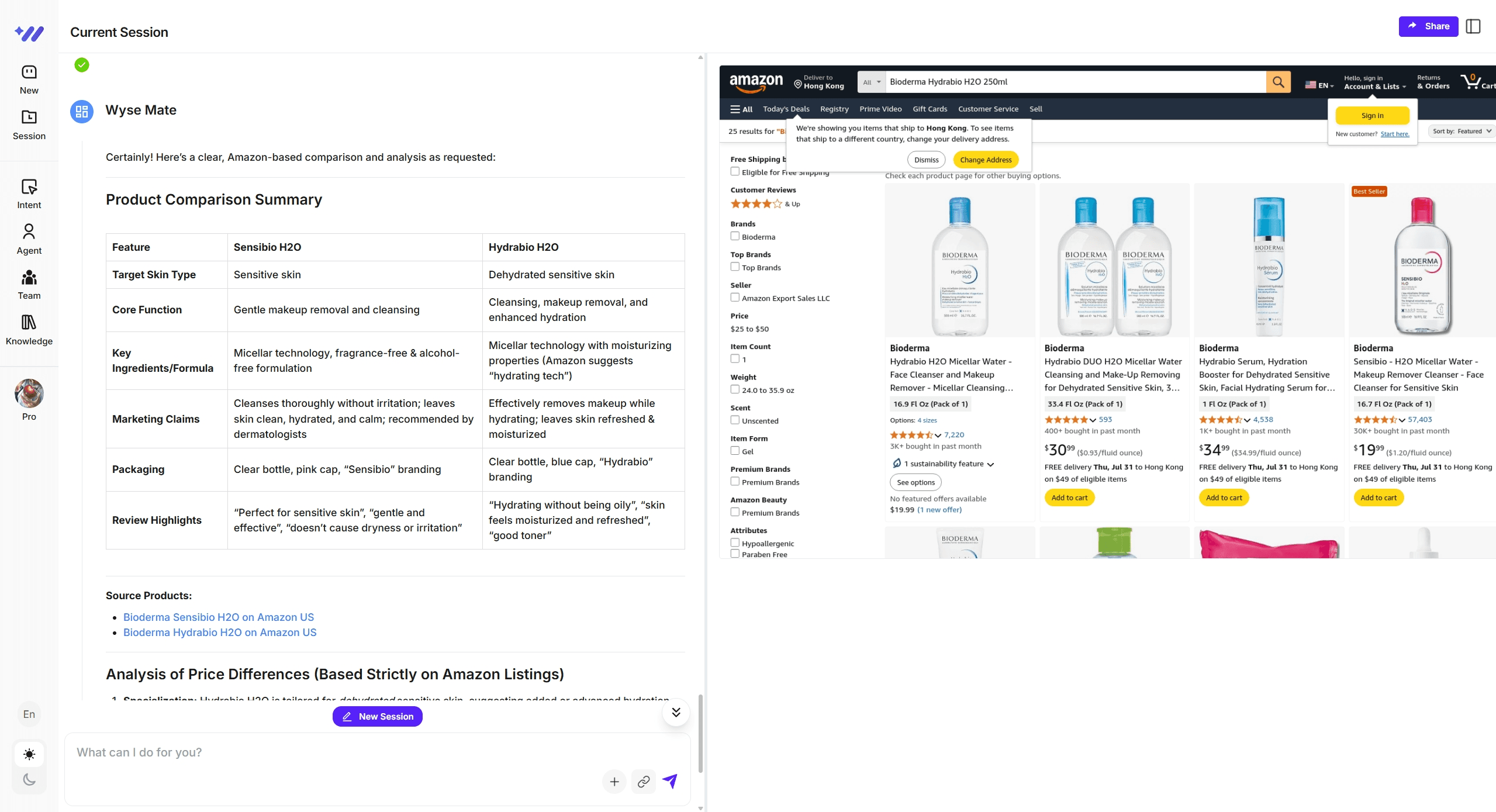Click the attach link icon

click(643, 782)
